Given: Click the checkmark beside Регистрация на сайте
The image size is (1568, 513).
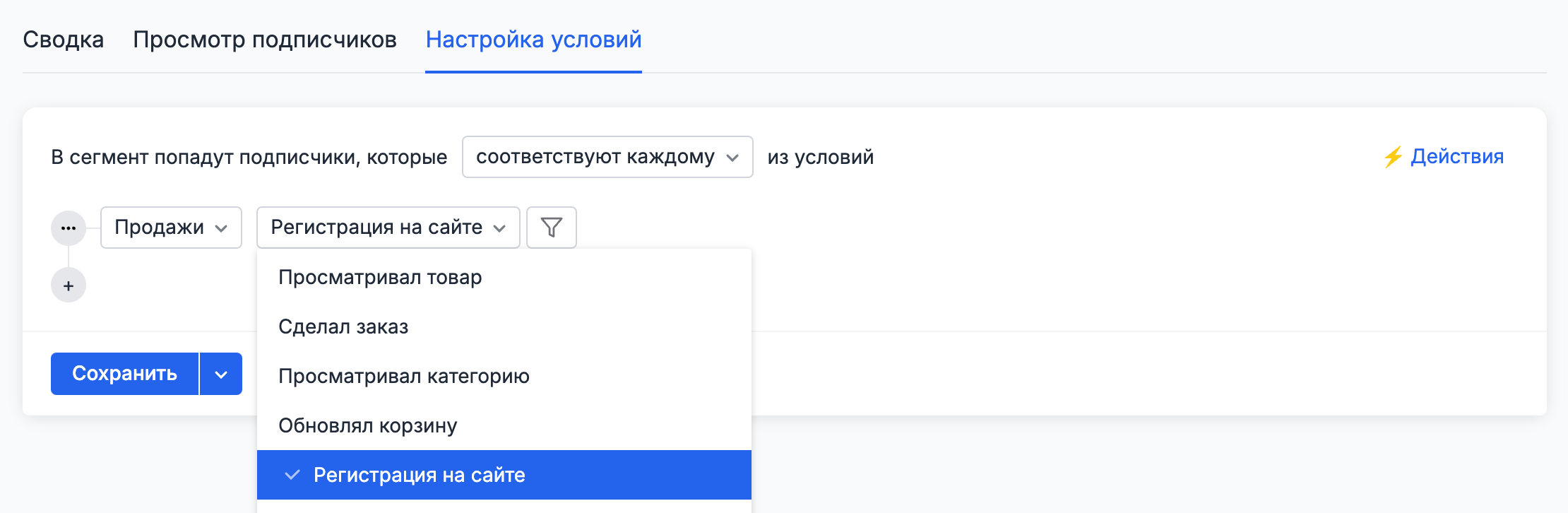Looking at the screenshot, I should click(292, 475).
